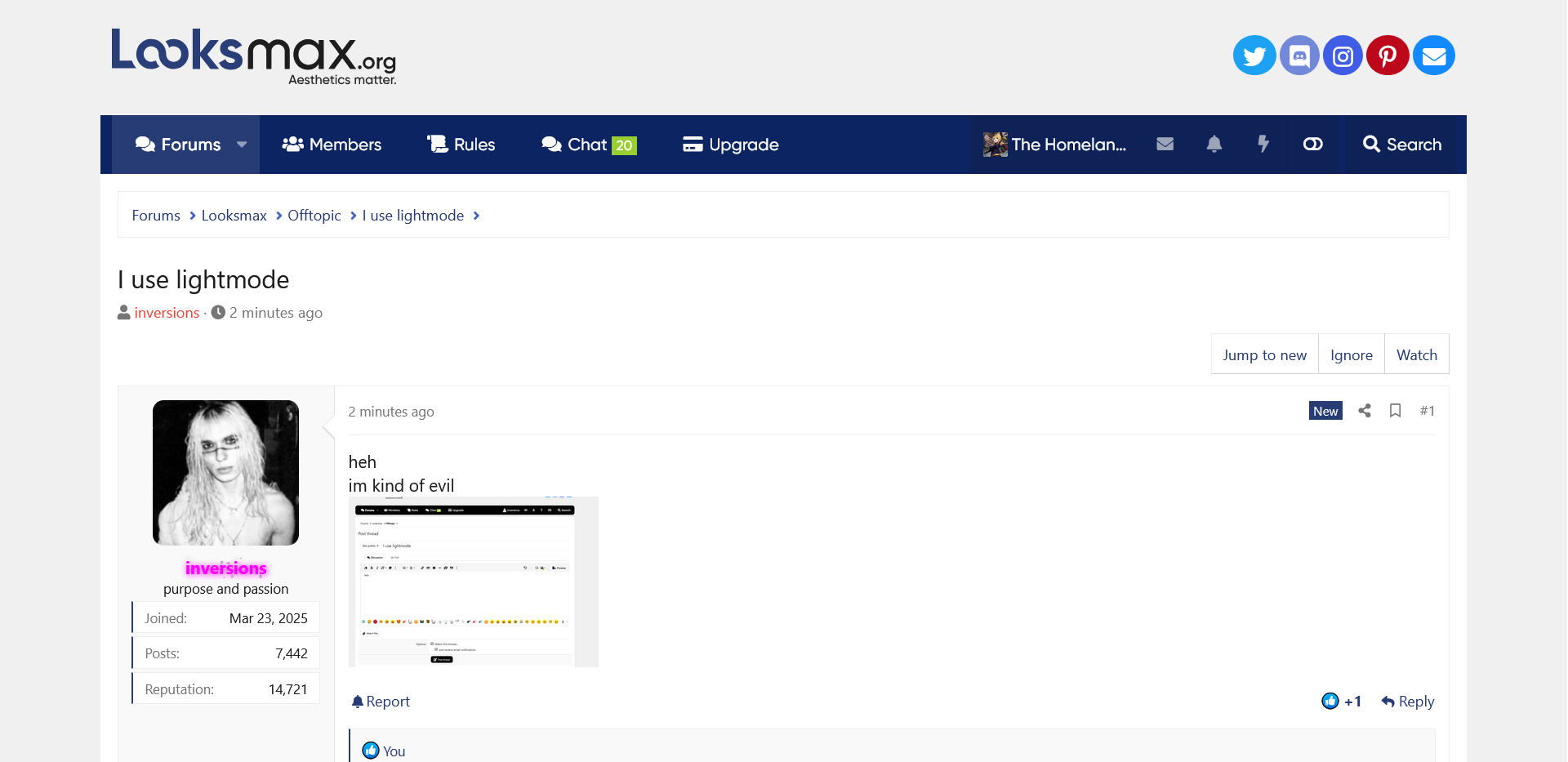
Task: Click the post's '2 minutes ago' timestamp
Action: 391,412
